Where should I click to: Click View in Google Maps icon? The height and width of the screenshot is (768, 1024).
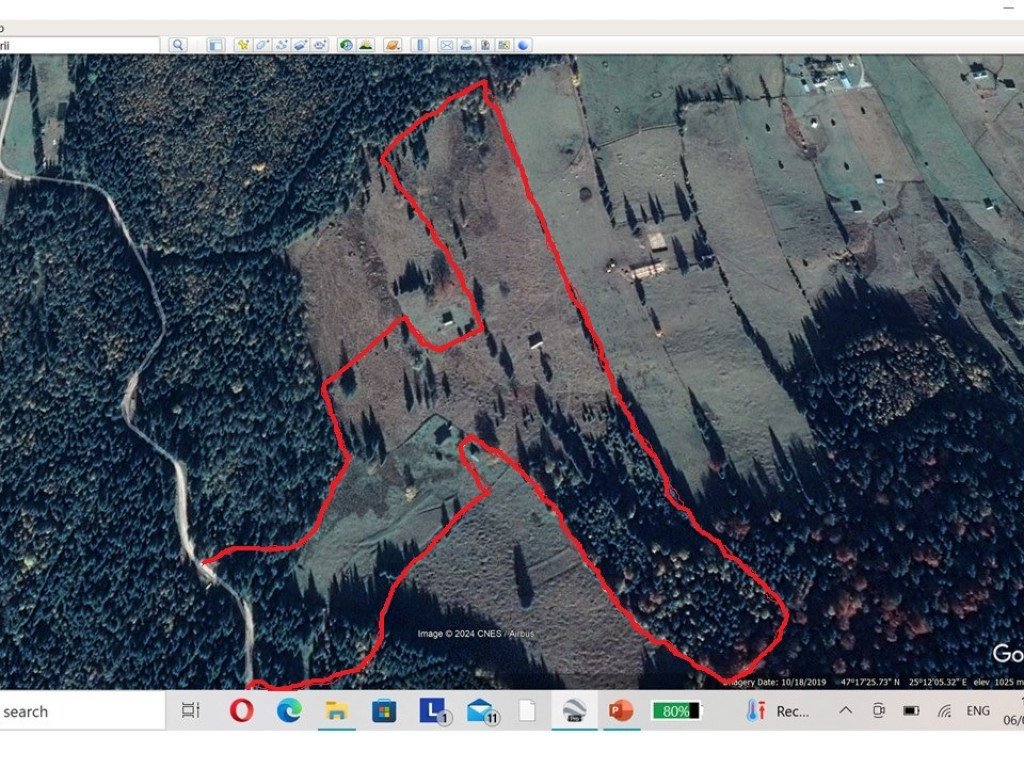(x=504, y=45)
